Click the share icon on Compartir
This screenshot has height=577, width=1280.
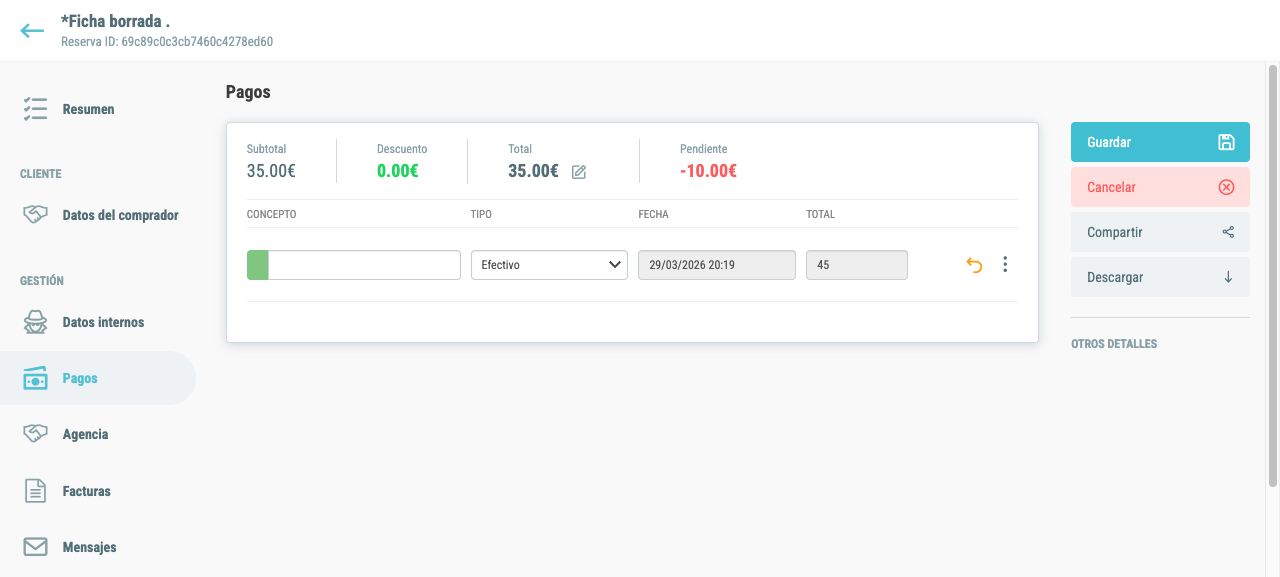point(1228,232)
